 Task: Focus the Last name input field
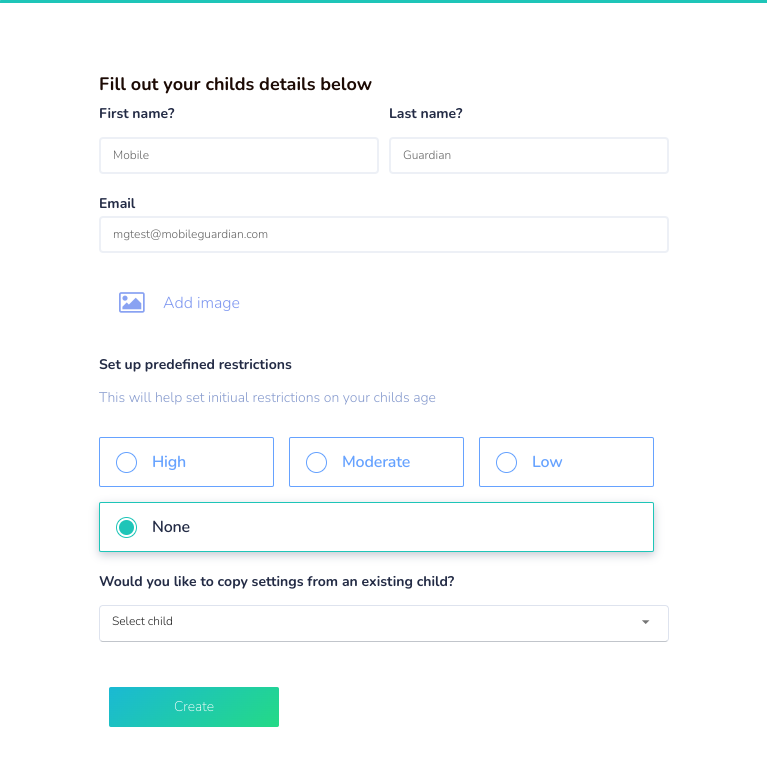529,156
